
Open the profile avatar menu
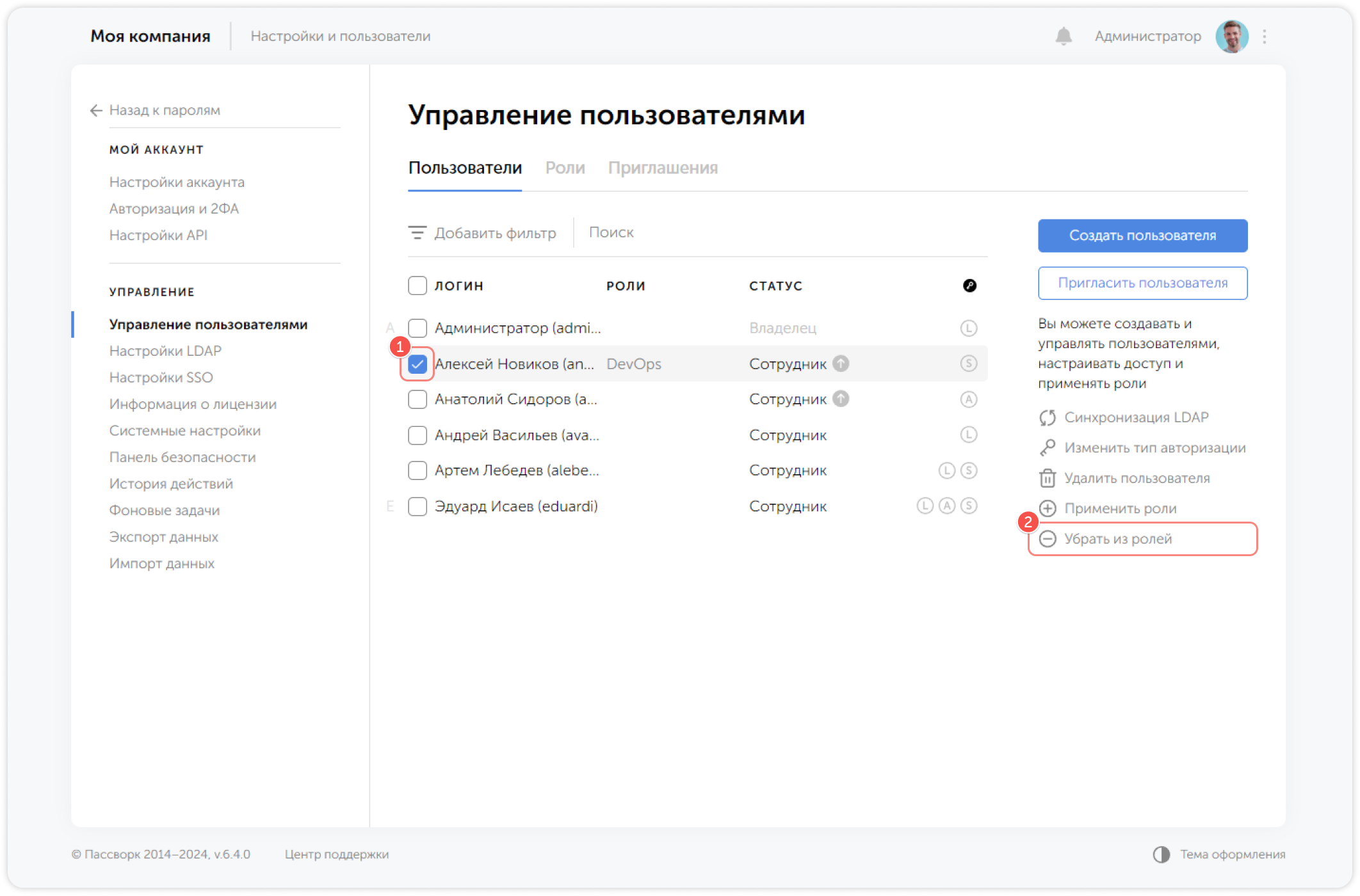(1232, 36)
